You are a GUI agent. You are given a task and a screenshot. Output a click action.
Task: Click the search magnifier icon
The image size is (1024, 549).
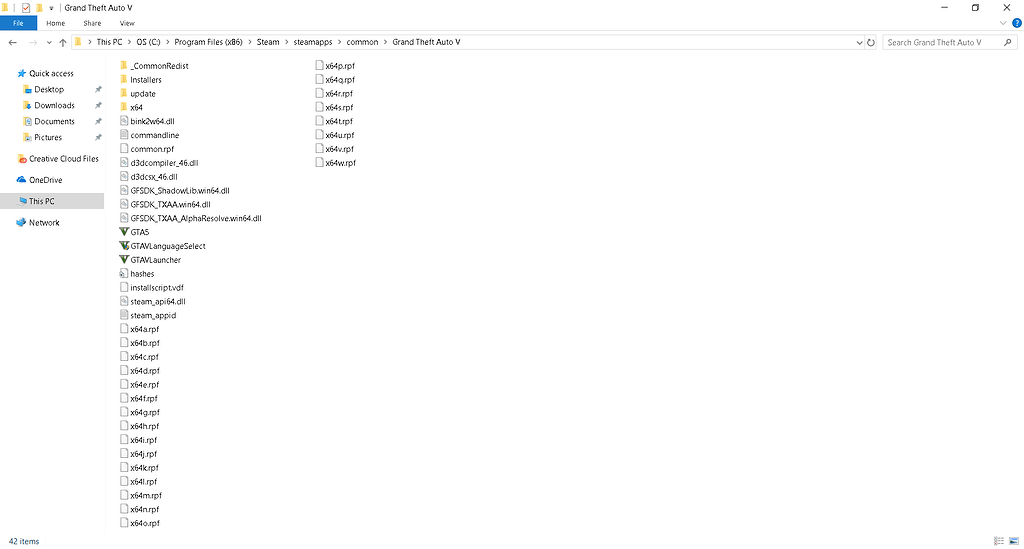pyautogui.click(x=1008, y=42)
